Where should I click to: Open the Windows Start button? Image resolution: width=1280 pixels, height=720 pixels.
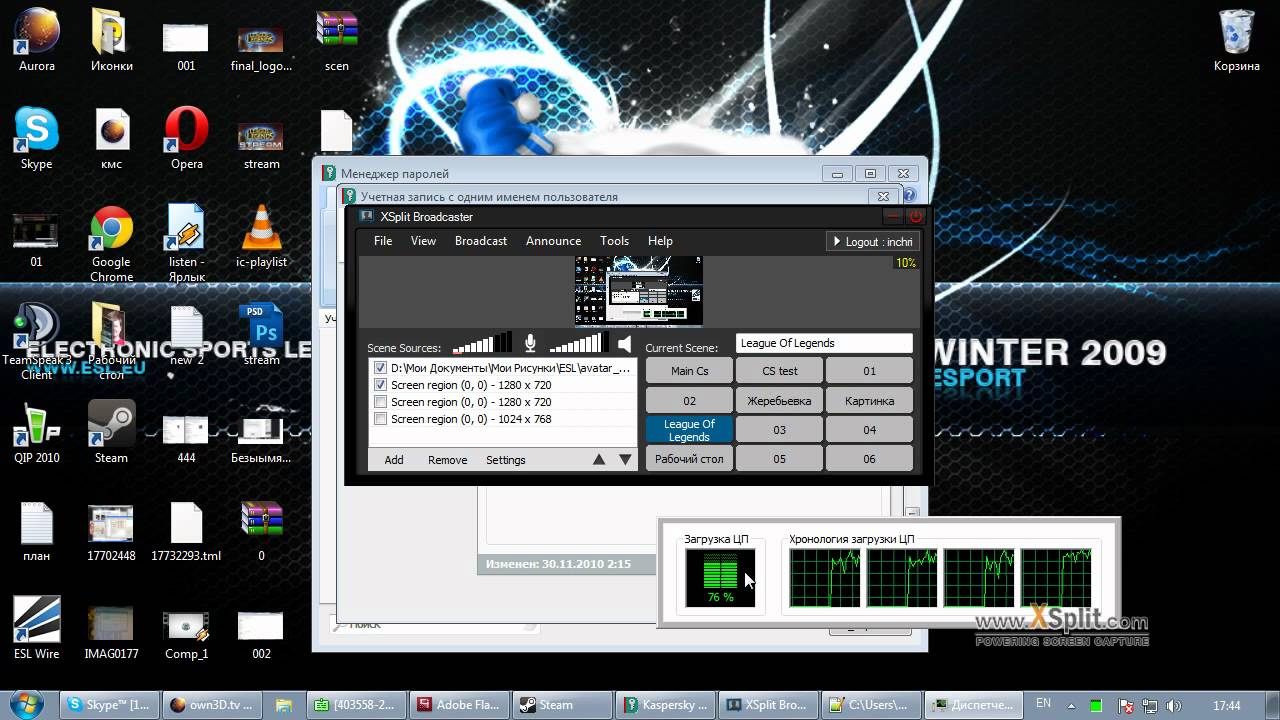(27, 703)
